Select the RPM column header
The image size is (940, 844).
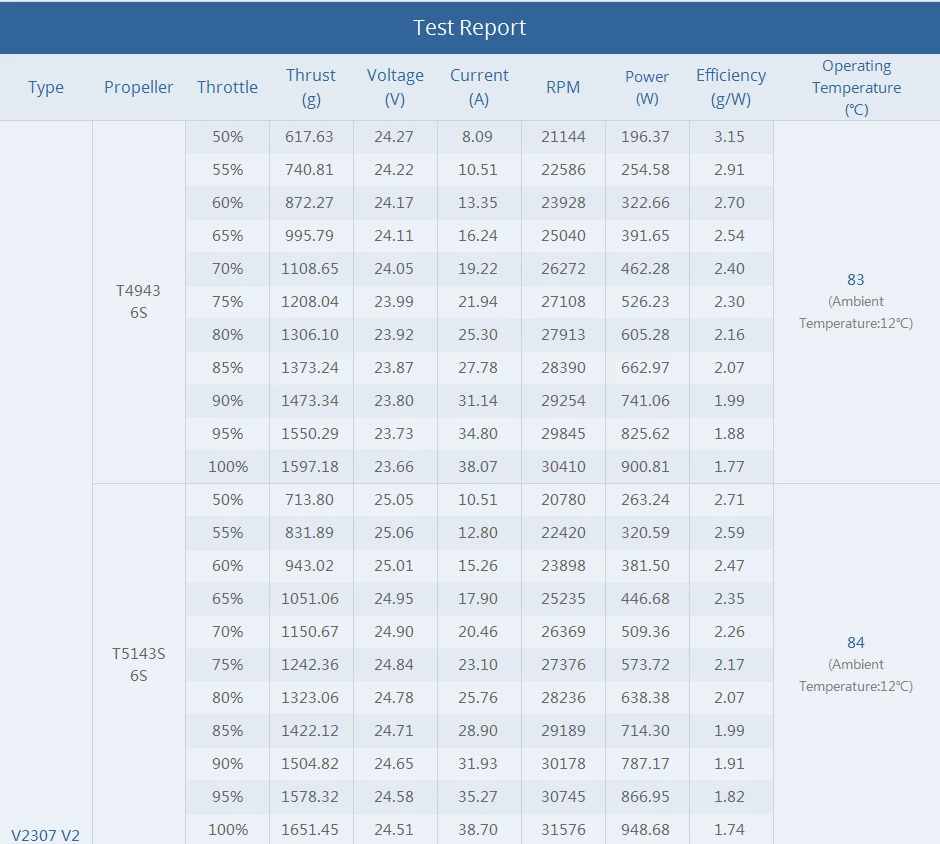pyautogui.click(x=563, y=87)
